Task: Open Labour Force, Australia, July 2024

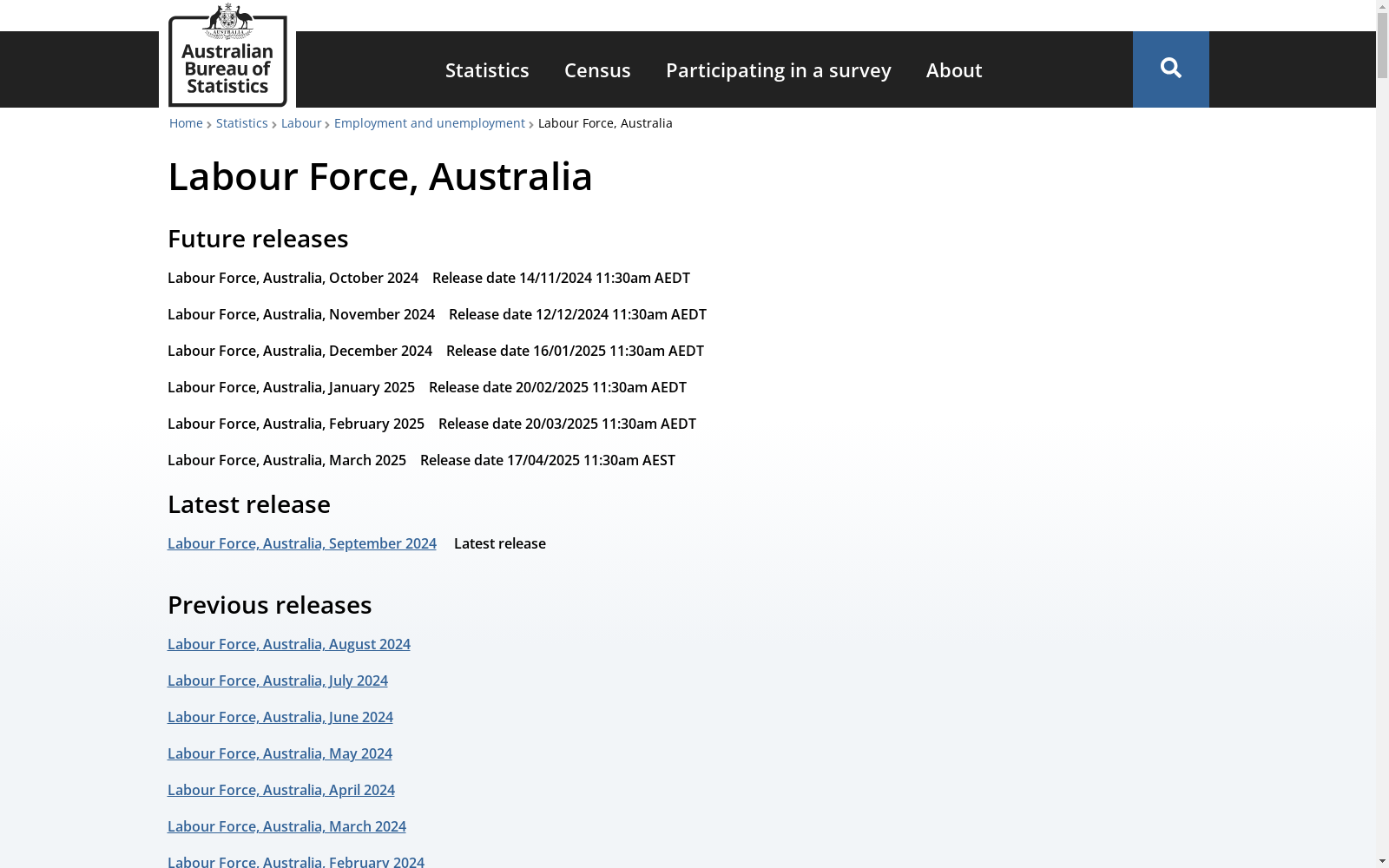Action: (278, 681)
